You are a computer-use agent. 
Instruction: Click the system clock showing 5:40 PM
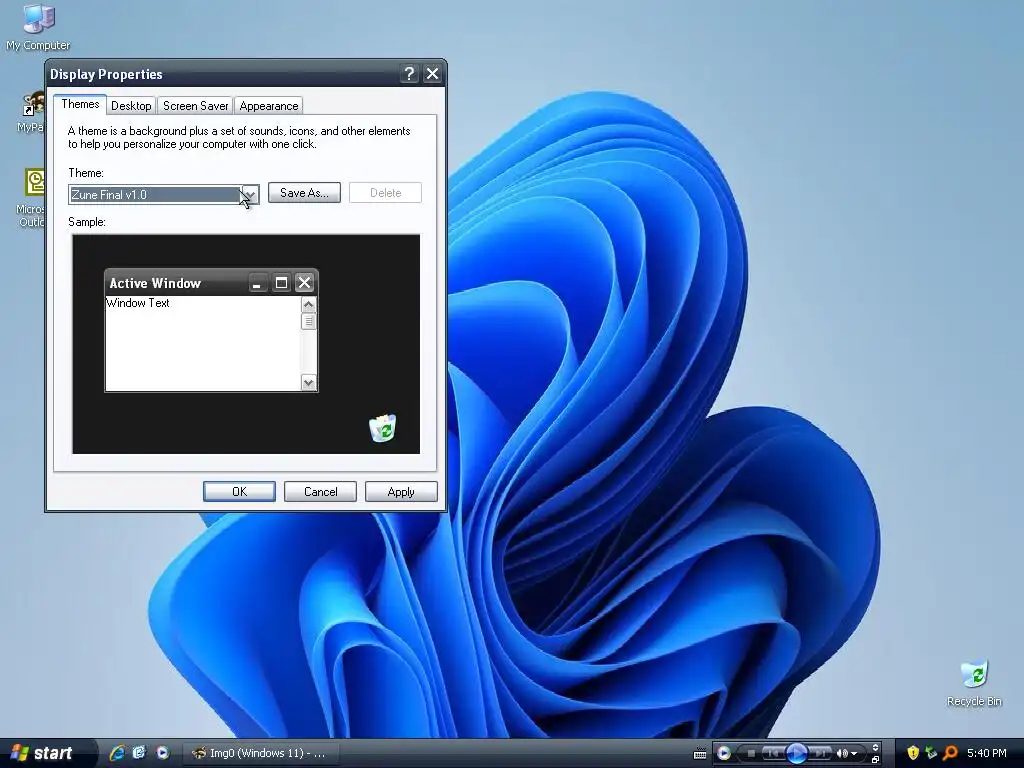tap(986, 754)
